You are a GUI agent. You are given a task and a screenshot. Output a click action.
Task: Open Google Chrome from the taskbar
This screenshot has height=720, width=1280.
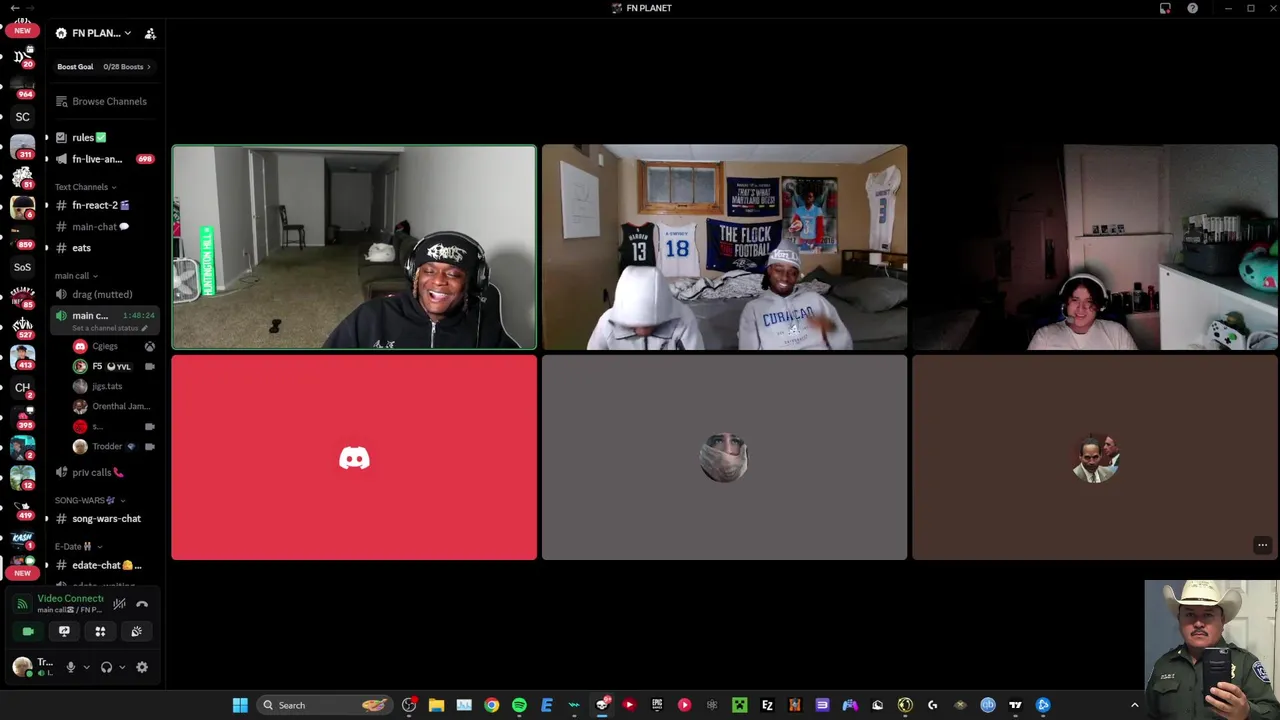pos(491,705)
